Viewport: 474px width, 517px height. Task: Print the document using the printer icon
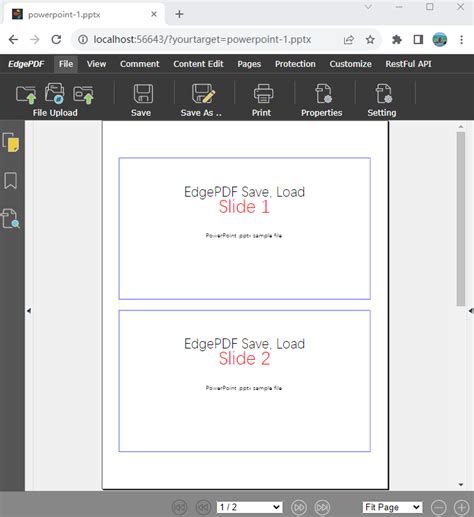pos(263,93)
